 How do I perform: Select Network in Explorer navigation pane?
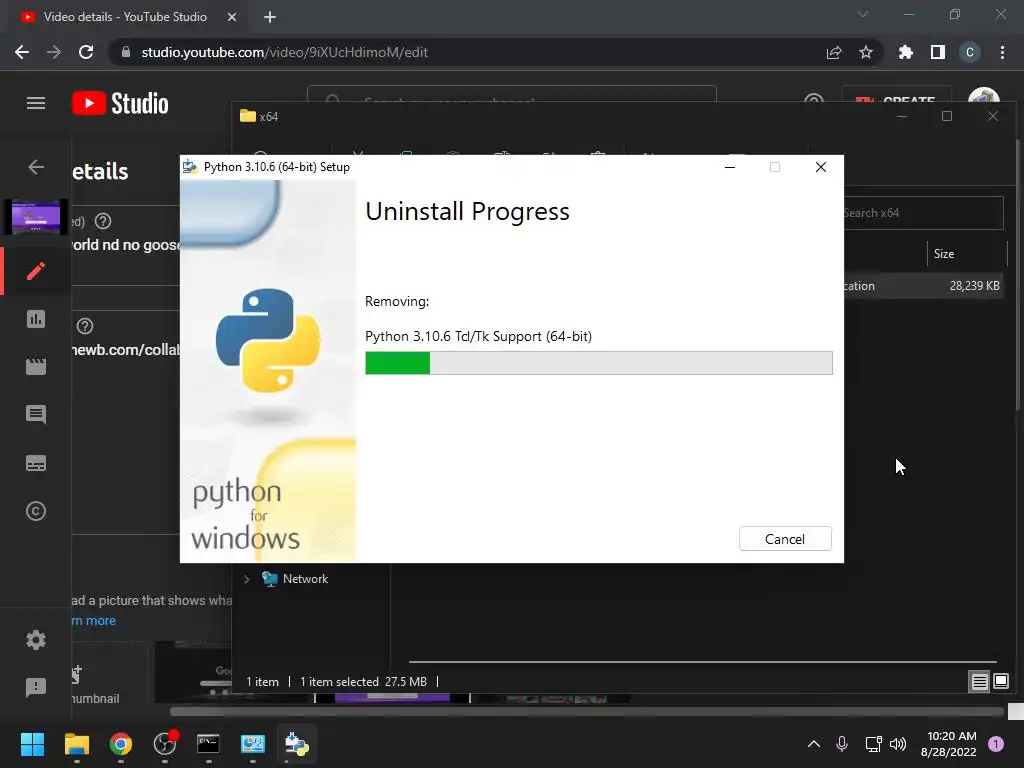(305, 579)
